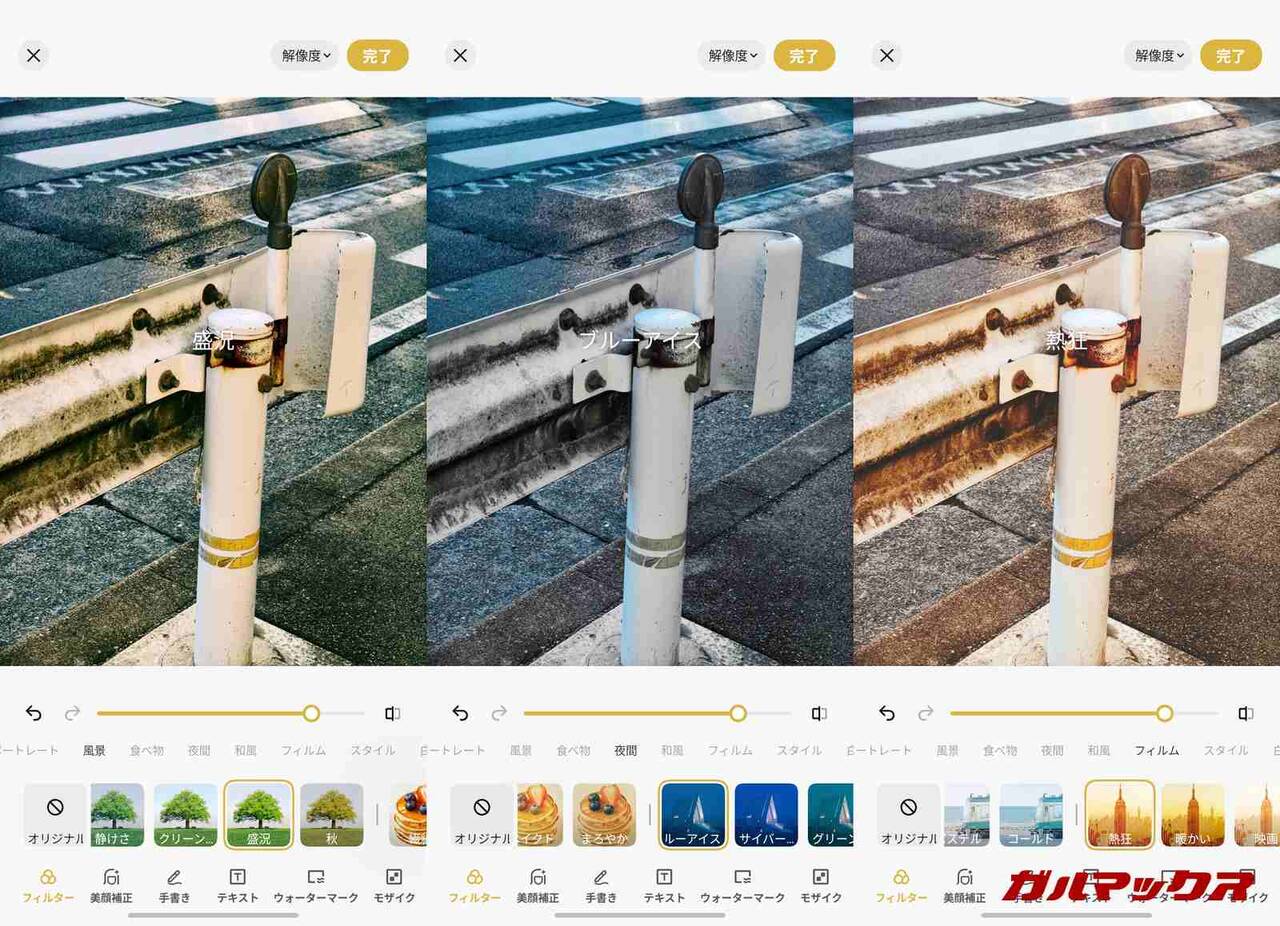Open 解像度 dropdown in the middle panel
1280x926 pixels.
pos(732,56)
